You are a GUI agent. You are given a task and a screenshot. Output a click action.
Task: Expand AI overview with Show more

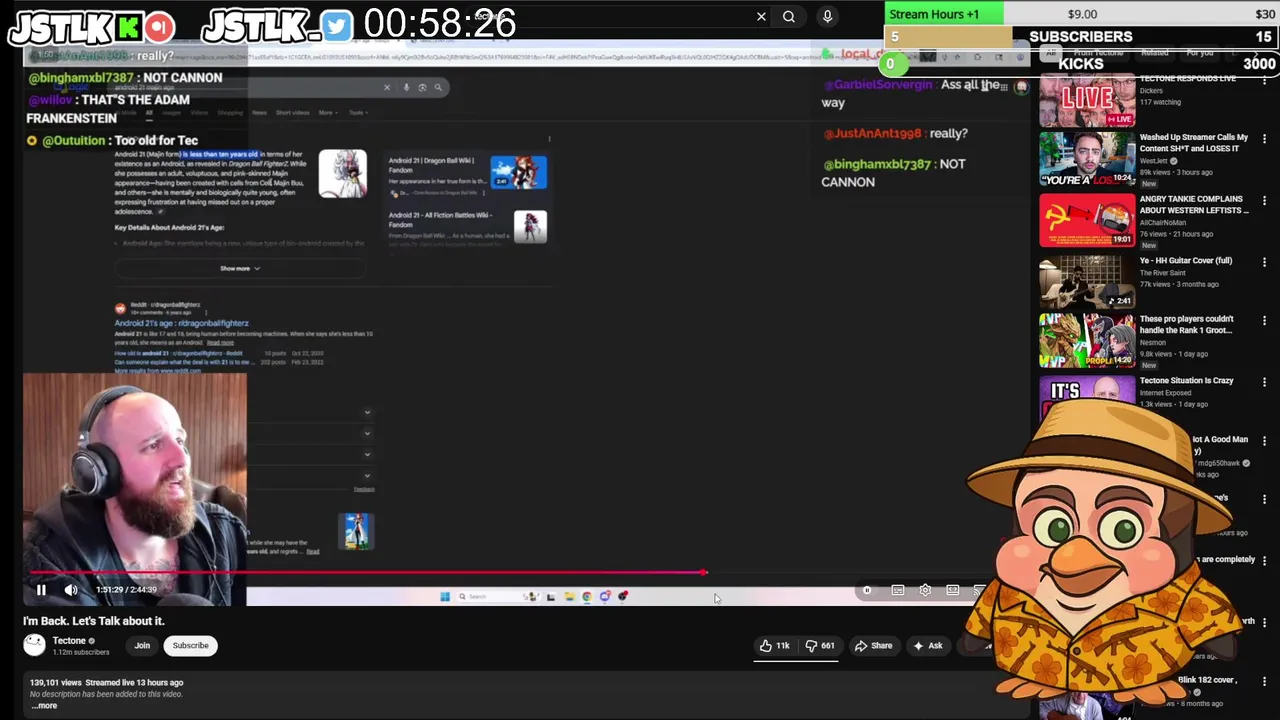[239, 268]
